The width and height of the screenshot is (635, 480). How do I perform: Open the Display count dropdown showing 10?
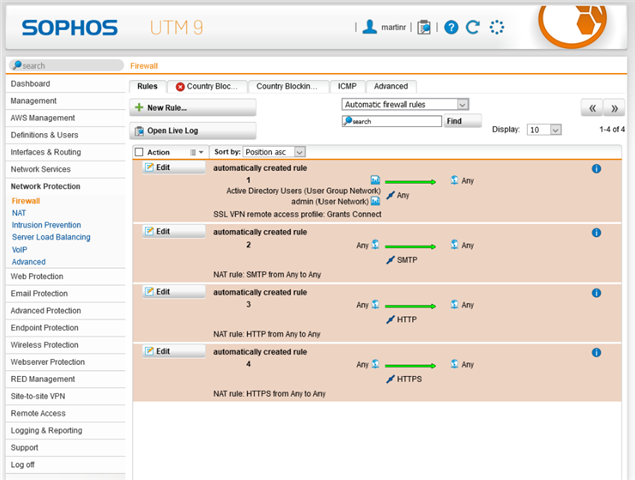[x=544, y=130]
